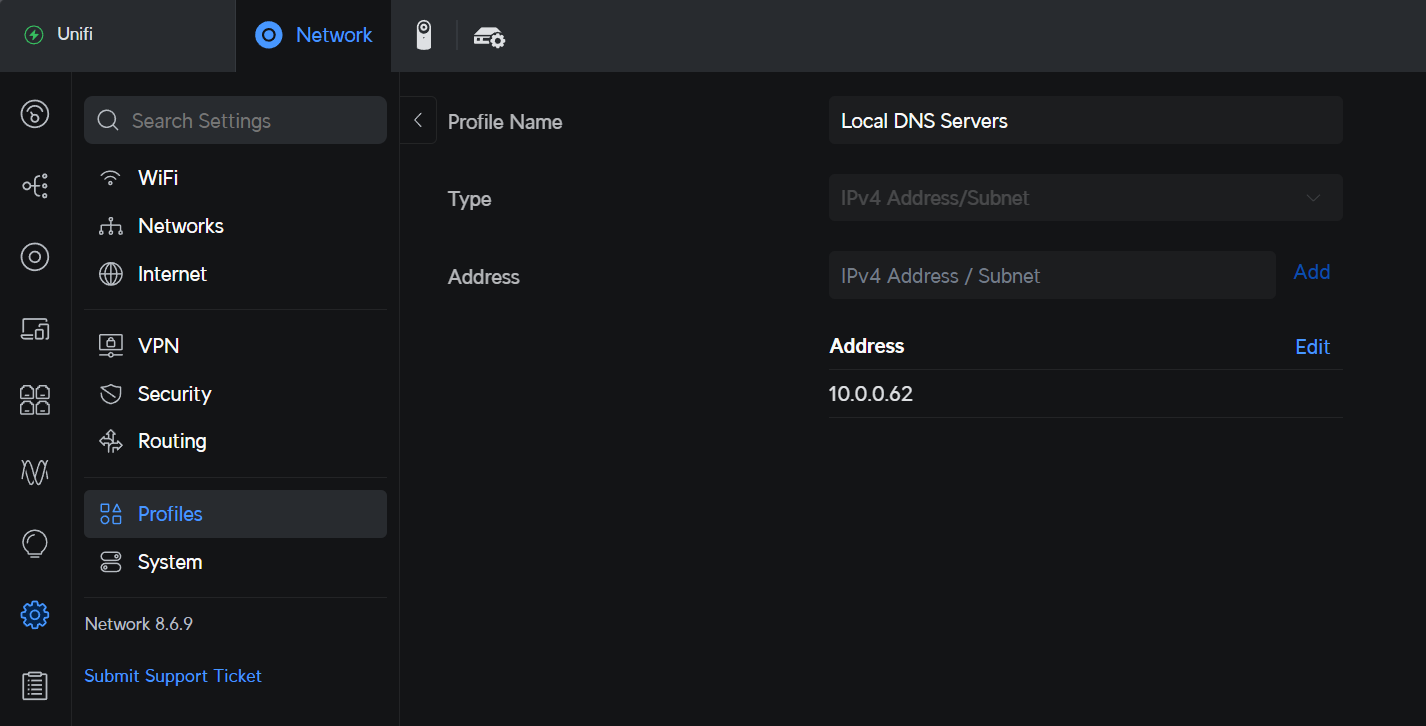Click the Add address link

coord(1311,272)
